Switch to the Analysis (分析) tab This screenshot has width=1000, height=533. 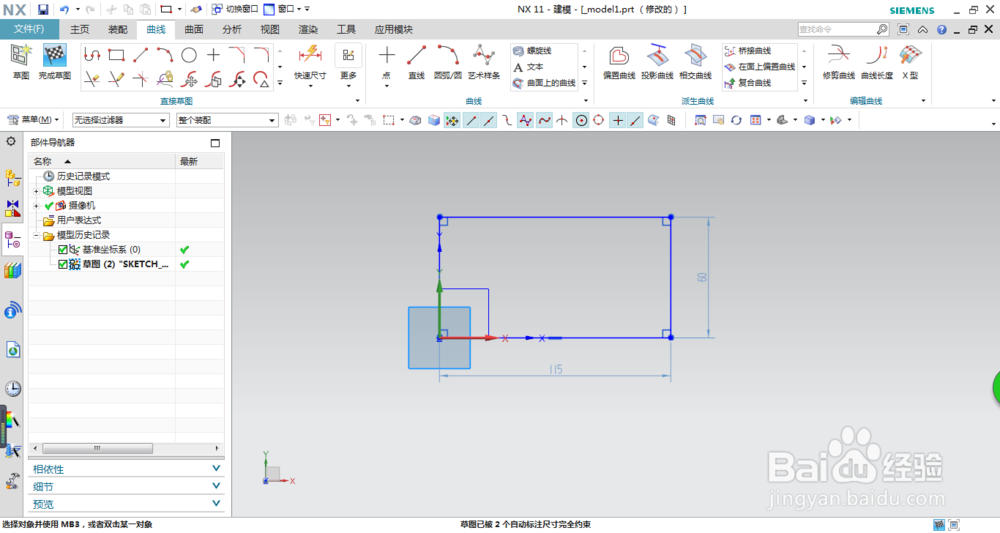click(x=232, y=29)
